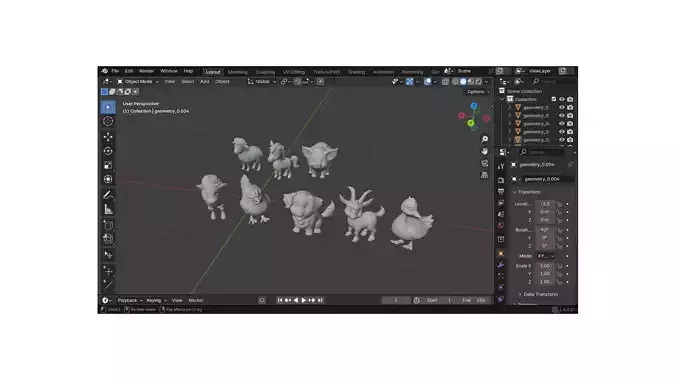Image resolution: width=676 pixels, height=380 pixels.
Task: Open the viewport Add menu
Action: 204,82
